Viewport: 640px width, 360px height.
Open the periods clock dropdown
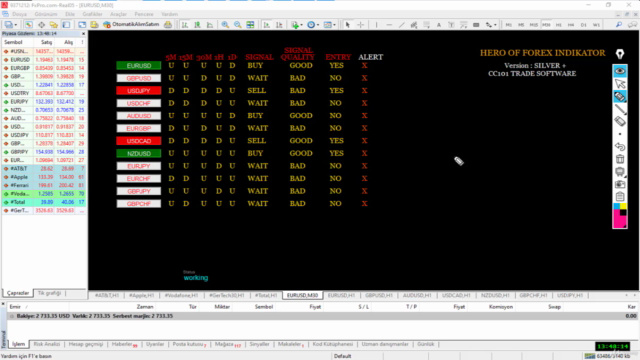click(313, 25)
